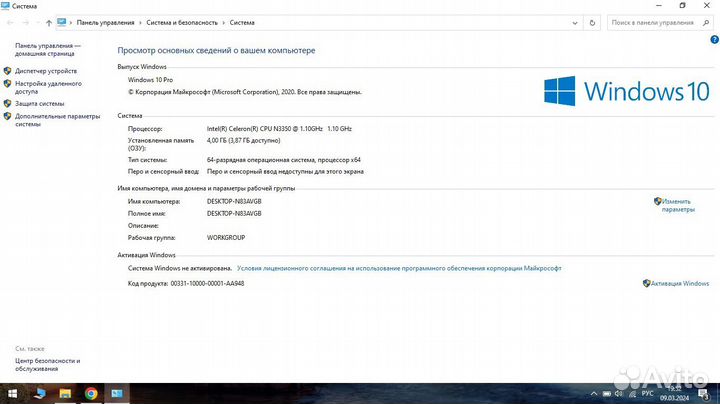Screen dimensions: 720x404
Task: Check the battery status tray icon
Action: point(607,394)
